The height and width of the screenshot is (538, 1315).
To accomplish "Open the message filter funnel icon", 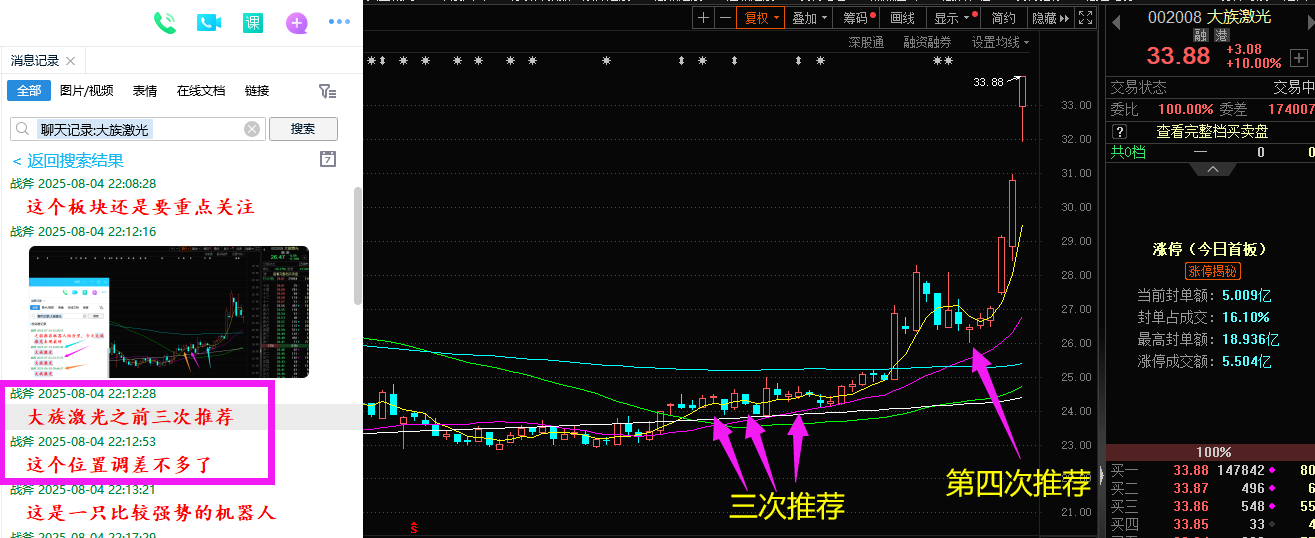I will pyautogui.click(x=327, y=91).
